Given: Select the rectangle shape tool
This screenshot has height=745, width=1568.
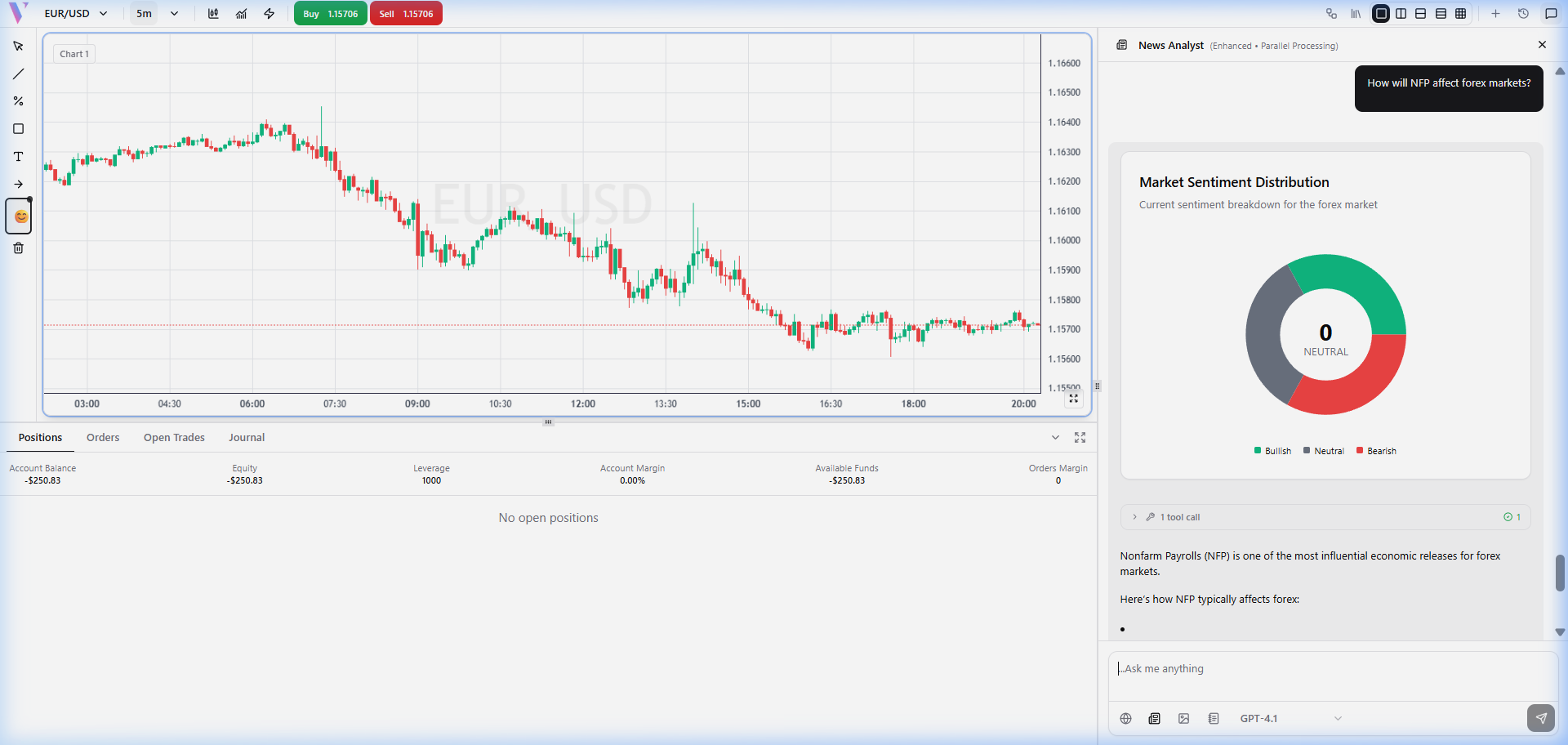Looking at the screenshot, I should (x=18, y=129).
